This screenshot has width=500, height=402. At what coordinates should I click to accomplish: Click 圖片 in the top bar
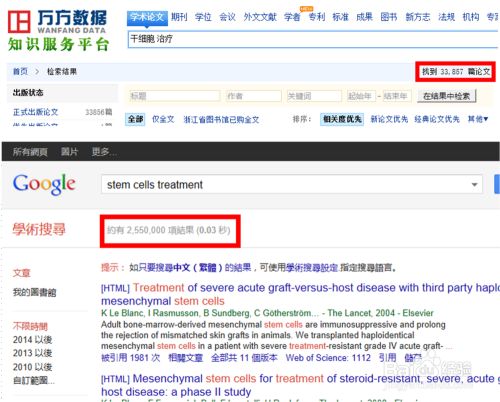point(70,152)
